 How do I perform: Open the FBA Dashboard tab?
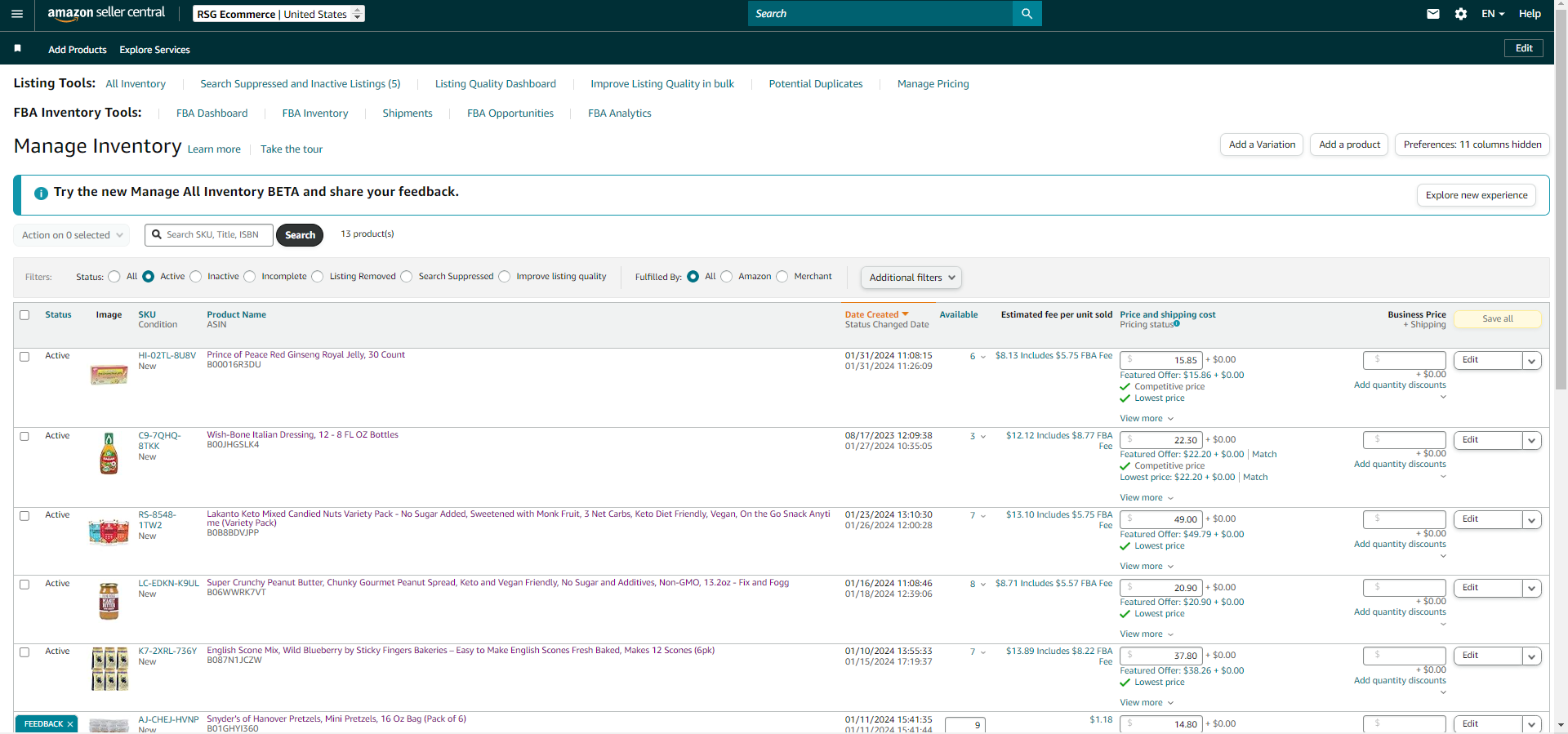[212, 113]
